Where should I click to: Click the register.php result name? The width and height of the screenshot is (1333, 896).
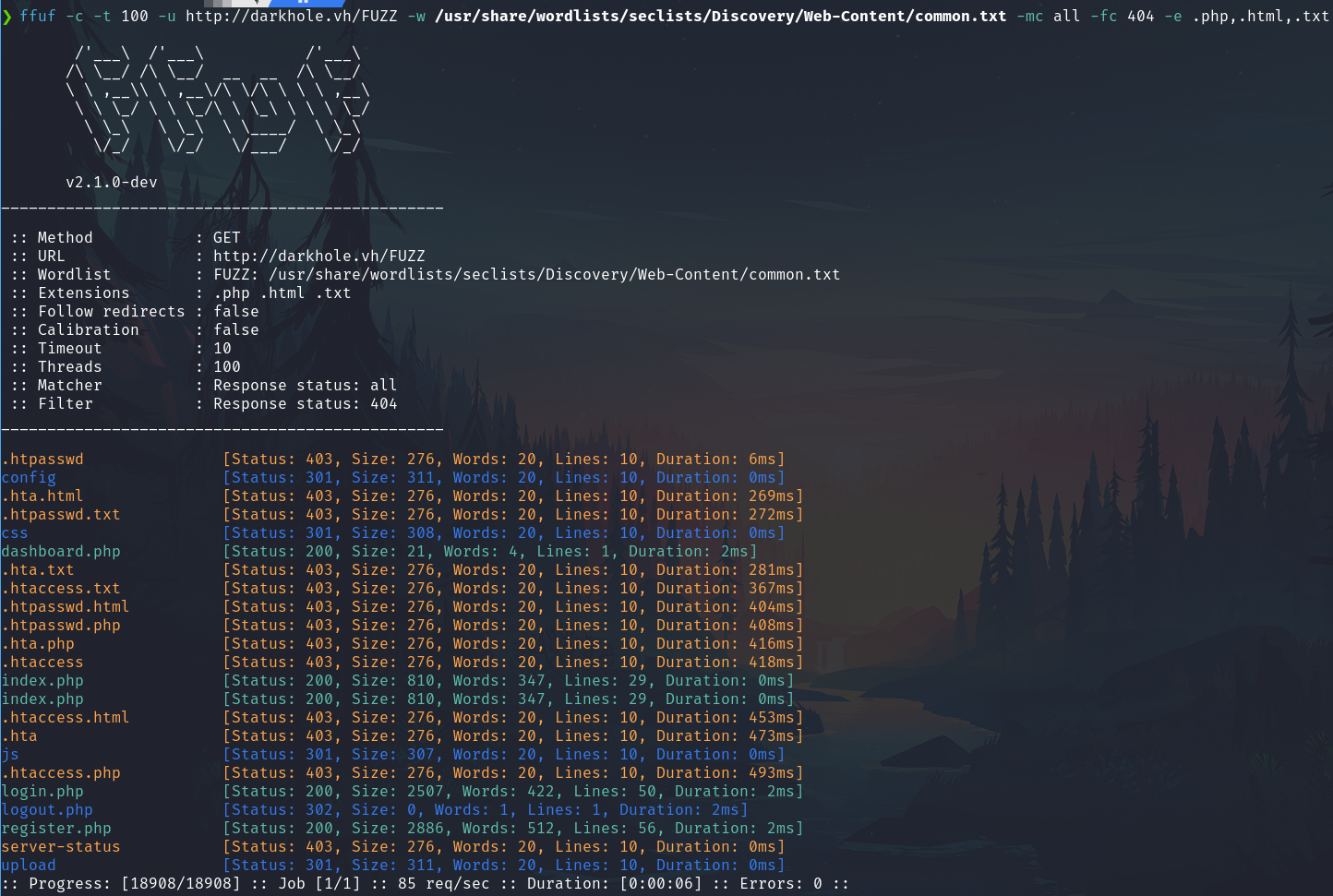tap(56, 829)
